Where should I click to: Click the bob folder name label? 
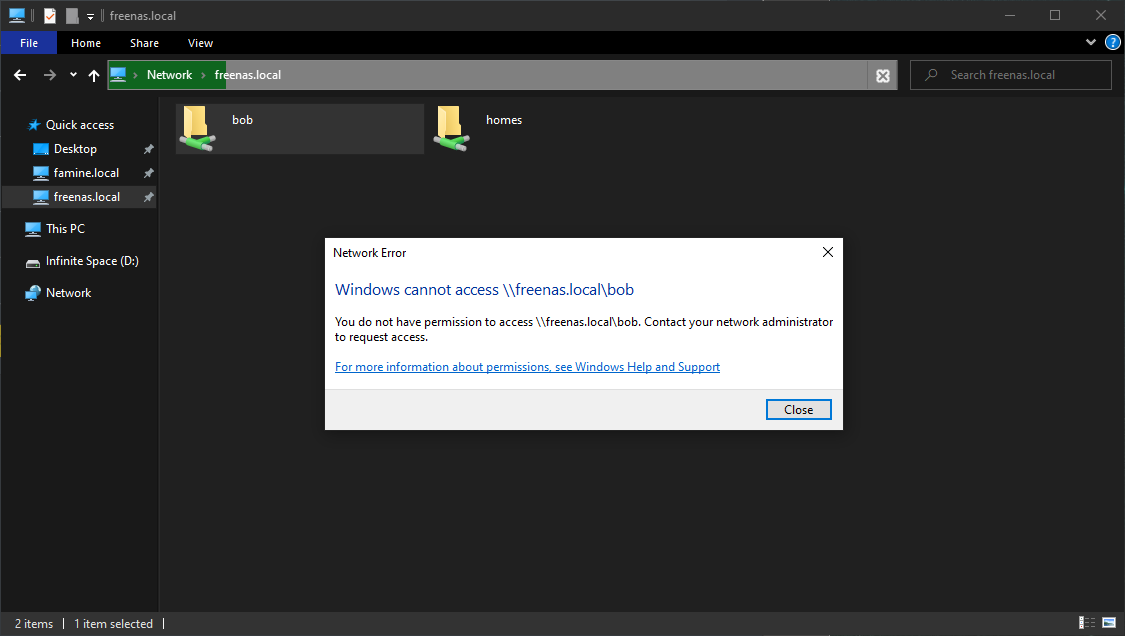tap(243, 120)
